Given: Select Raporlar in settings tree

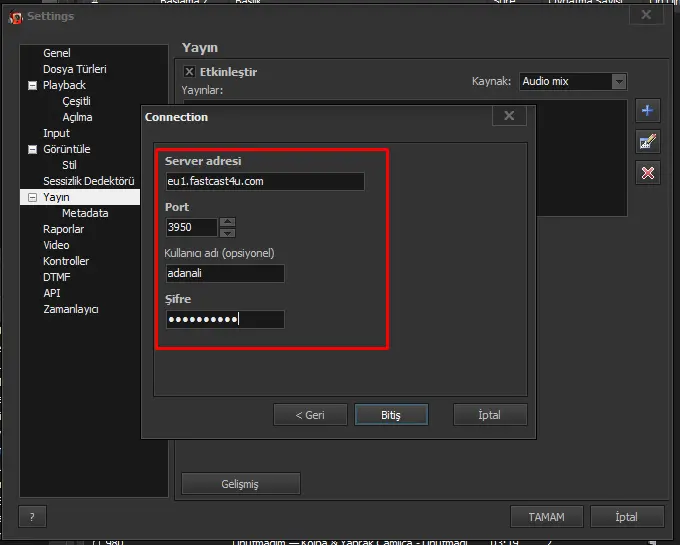Looking at the screenshot, I should tap(63, 229).
